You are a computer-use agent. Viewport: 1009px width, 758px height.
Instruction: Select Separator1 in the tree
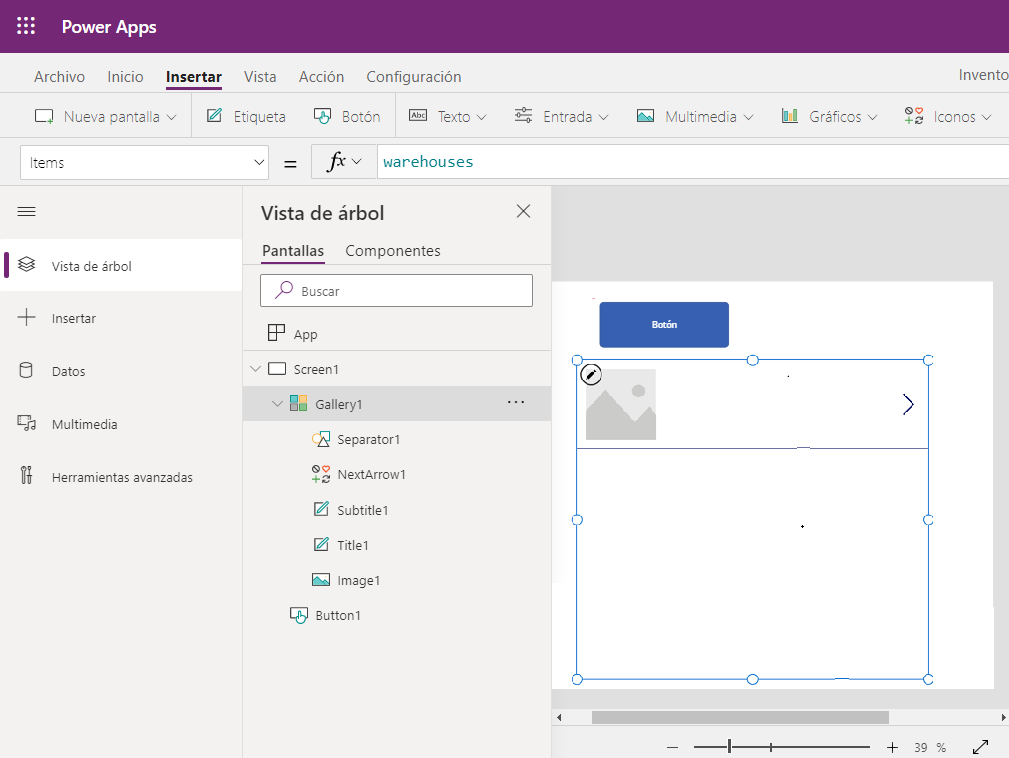(x=397, y=439)
